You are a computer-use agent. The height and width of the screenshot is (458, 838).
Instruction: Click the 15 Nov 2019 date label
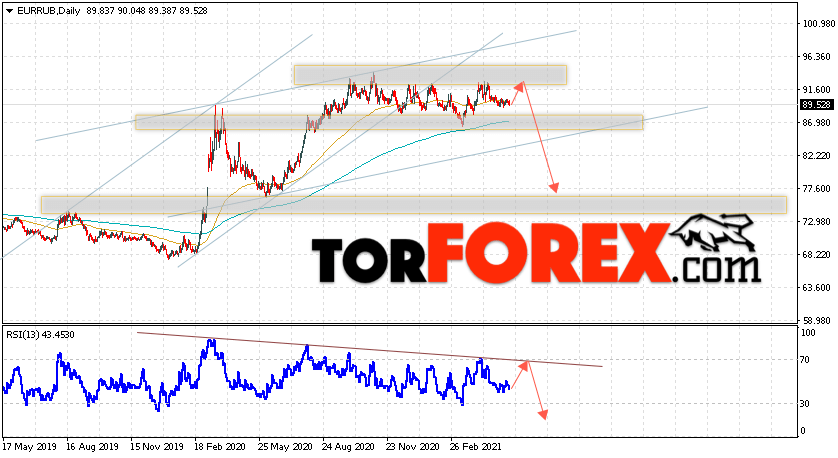(x=157, y=446)
